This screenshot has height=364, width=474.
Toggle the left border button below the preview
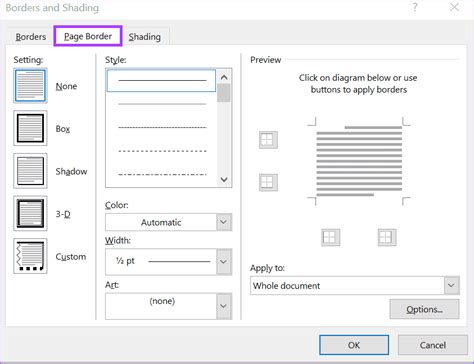[x=331, y=237]
